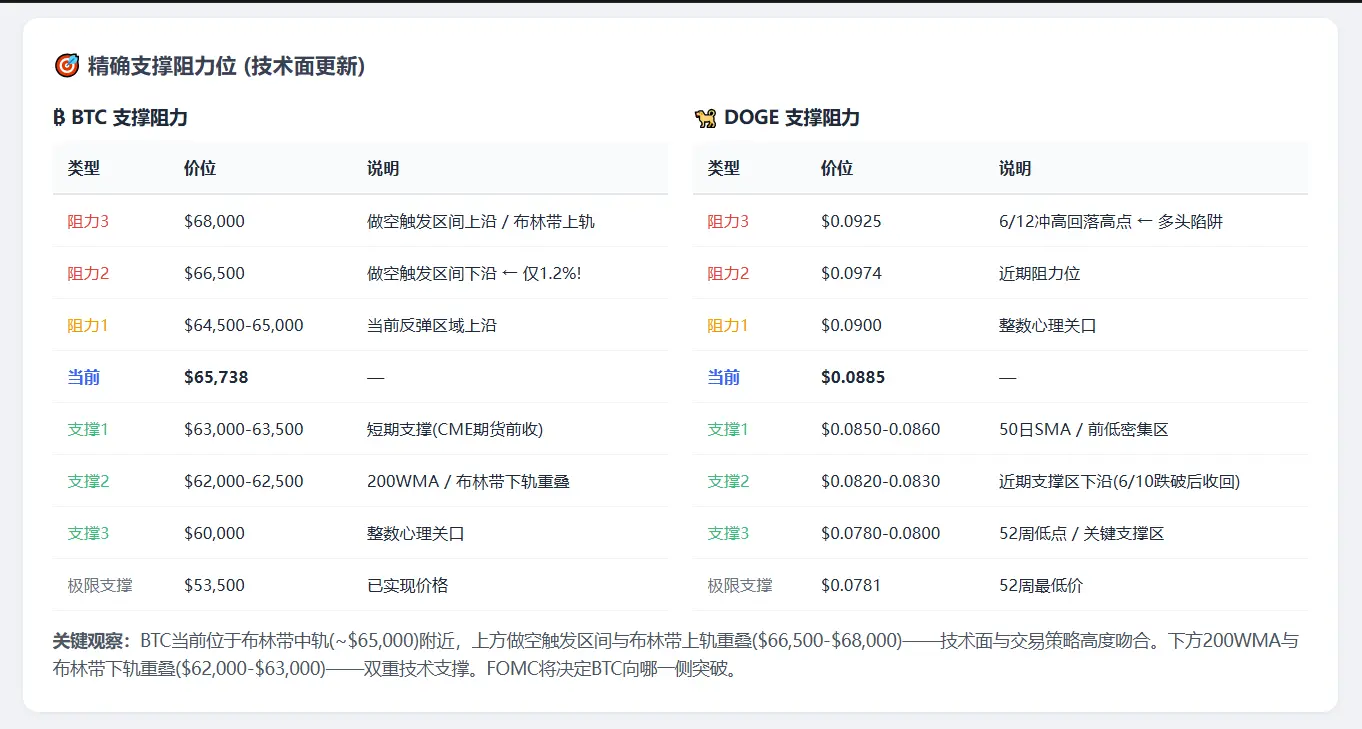This screenshot has width=1362, height=729.
Task: Select the bold $65,738 current price
Action: click(216, 377)
